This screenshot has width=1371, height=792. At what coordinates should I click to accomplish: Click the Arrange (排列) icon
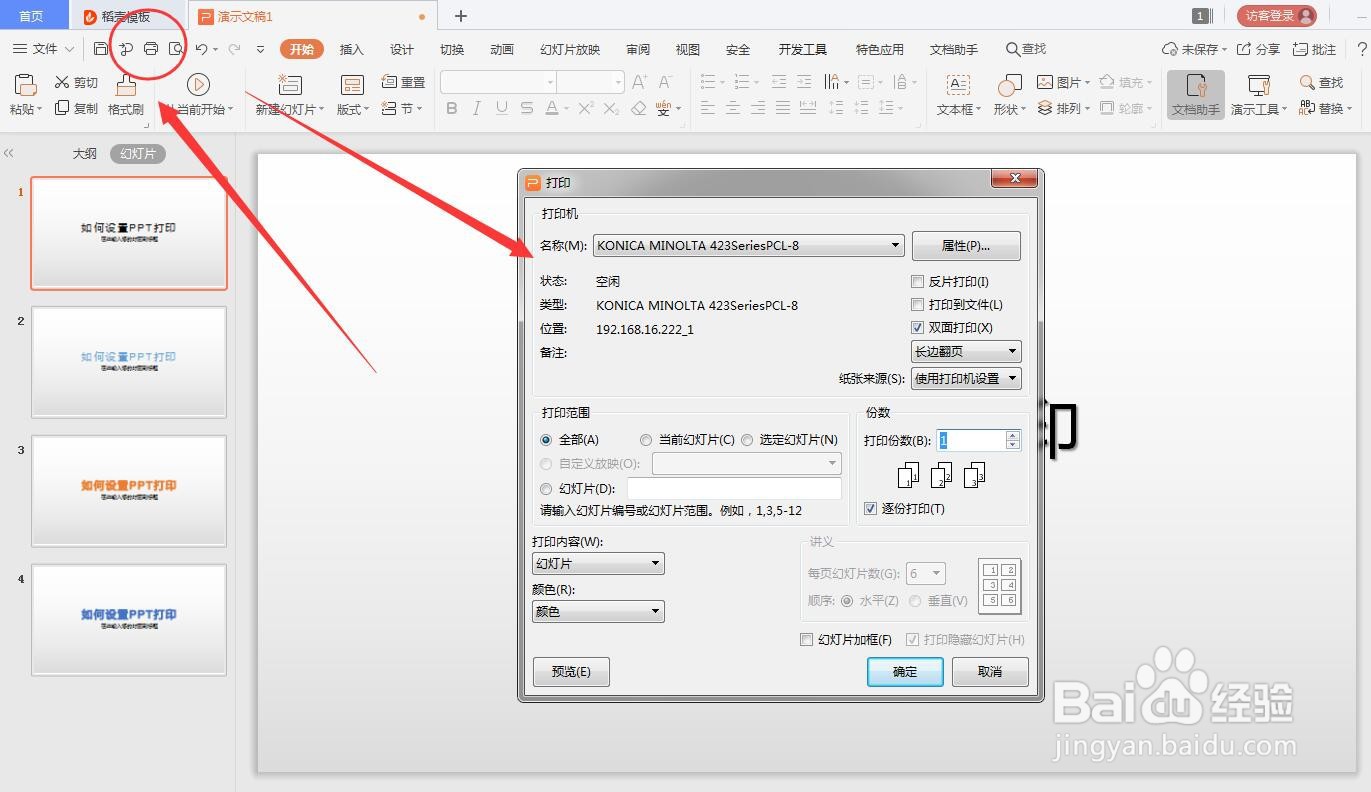click(x=1063, y=108)
